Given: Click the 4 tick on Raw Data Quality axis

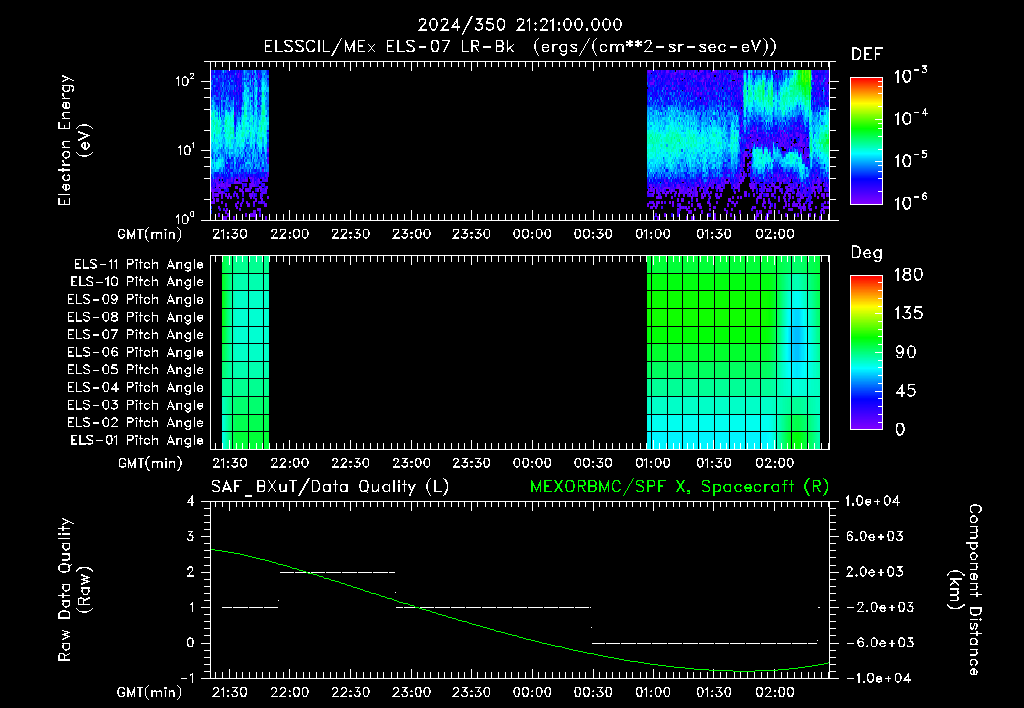Looking at the screenshot, I should (190, 501).
